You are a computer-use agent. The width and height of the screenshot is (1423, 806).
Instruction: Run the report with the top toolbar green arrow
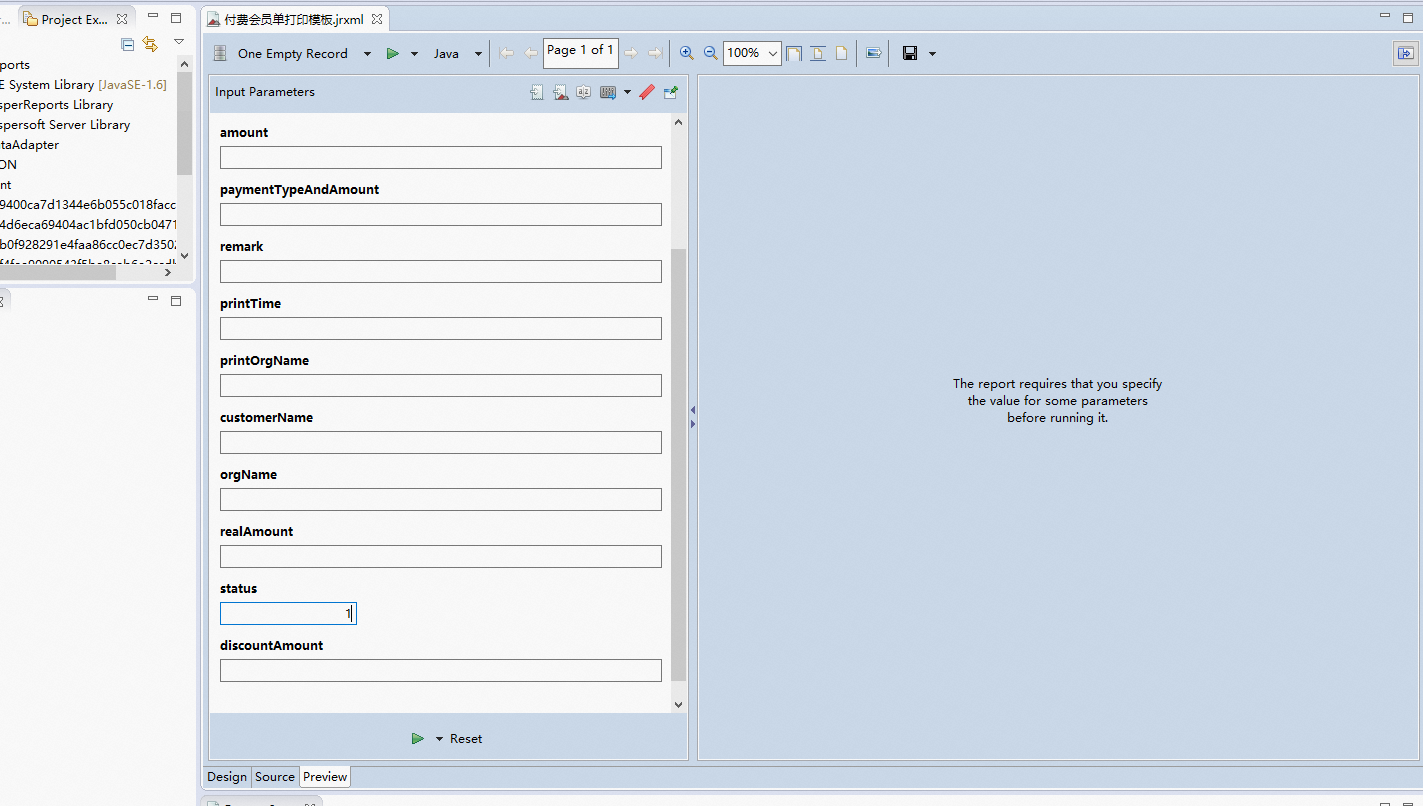click(x=393, y=54)
